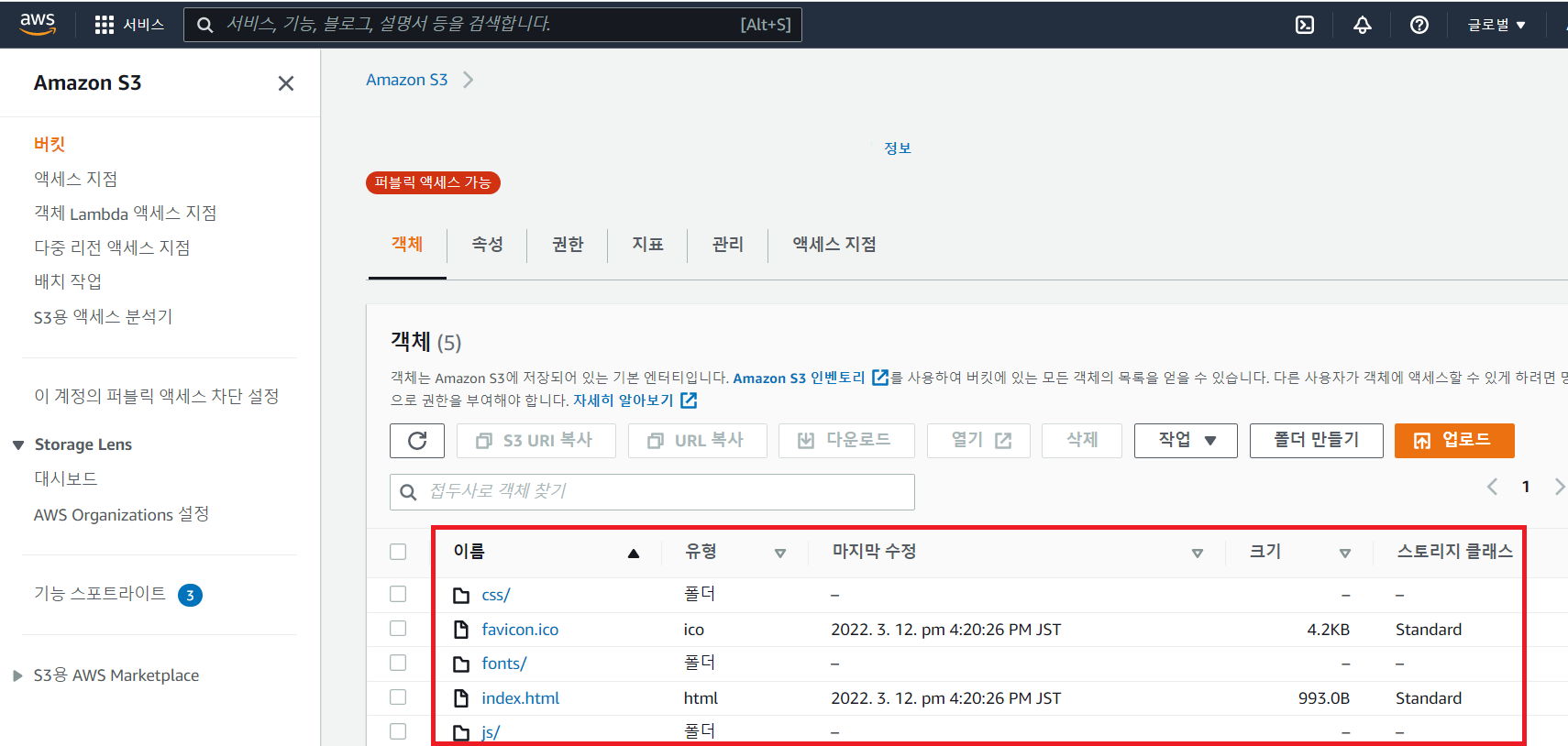Open favicon.ico object link
This screenshot has height=746, width=1568.
coord(520,630)
